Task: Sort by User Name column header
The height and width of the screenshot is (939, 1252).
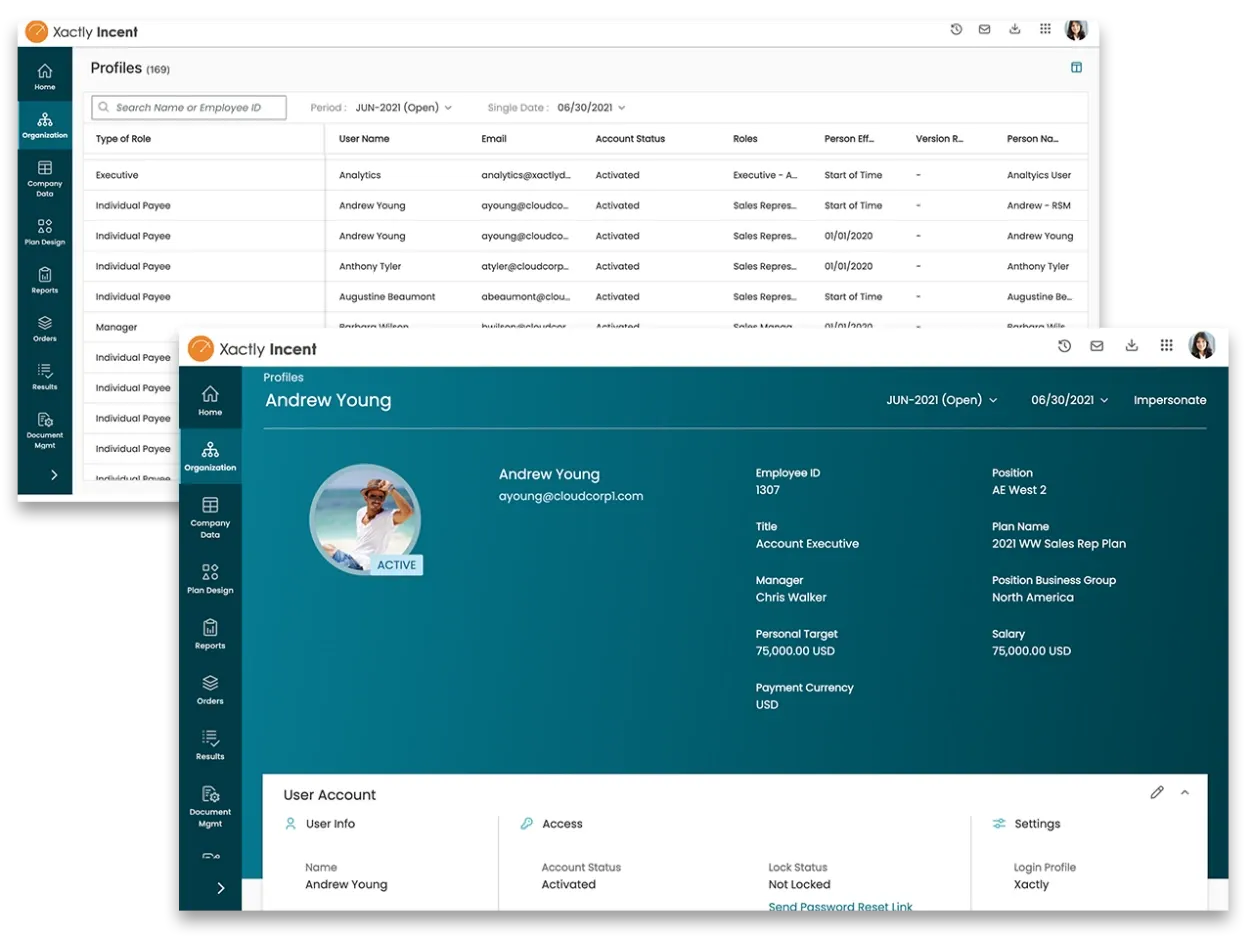Action: [364, 139]
